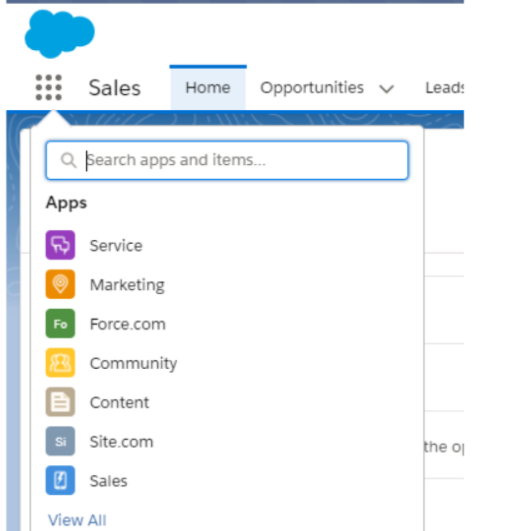Click the Salesforce cloud logo

60,34
